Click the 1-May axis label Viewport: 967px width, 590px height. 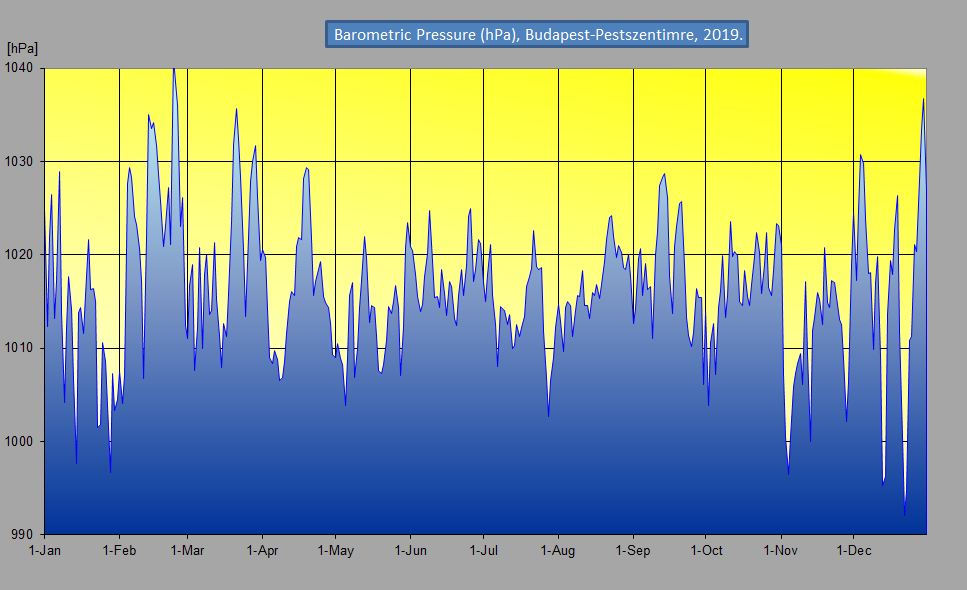(335, 550)
